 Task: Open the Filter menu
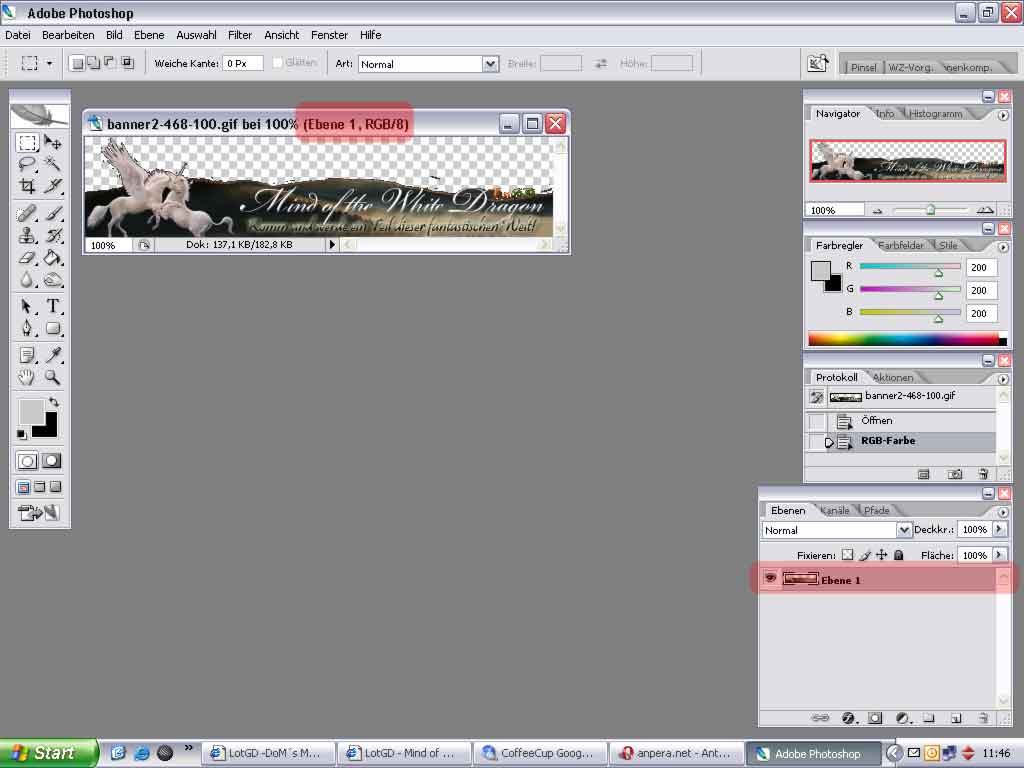pyautogui.click(x=240, y=35)
